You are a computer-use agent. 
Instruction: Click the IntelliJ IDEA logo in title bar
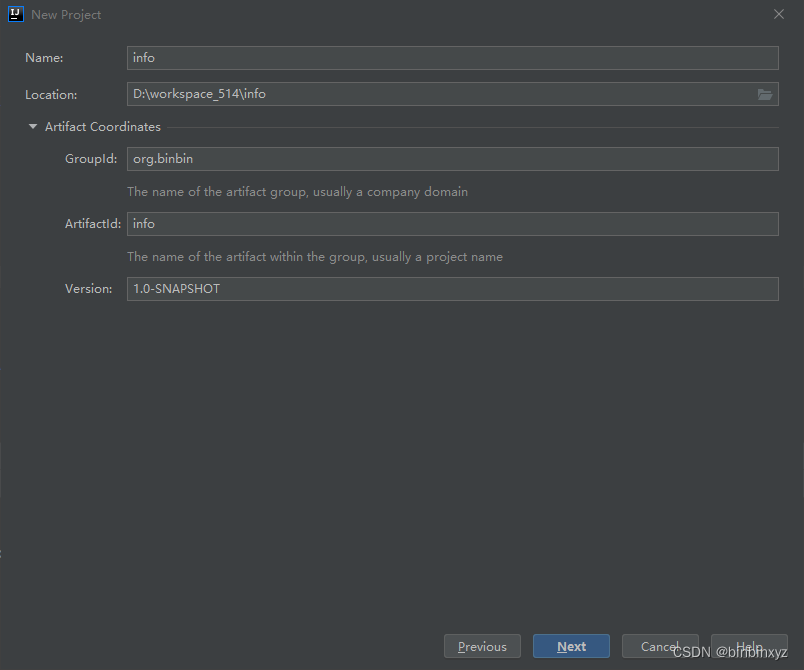(16, 14)
